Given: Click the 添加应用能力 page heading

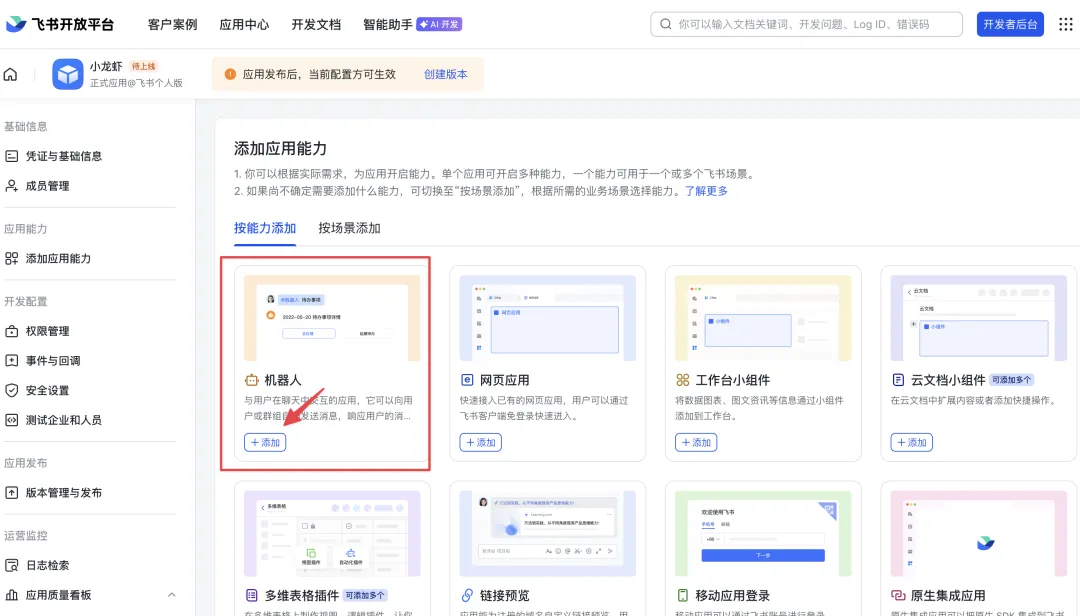Looking at the screenshot, I should [280, 148].
